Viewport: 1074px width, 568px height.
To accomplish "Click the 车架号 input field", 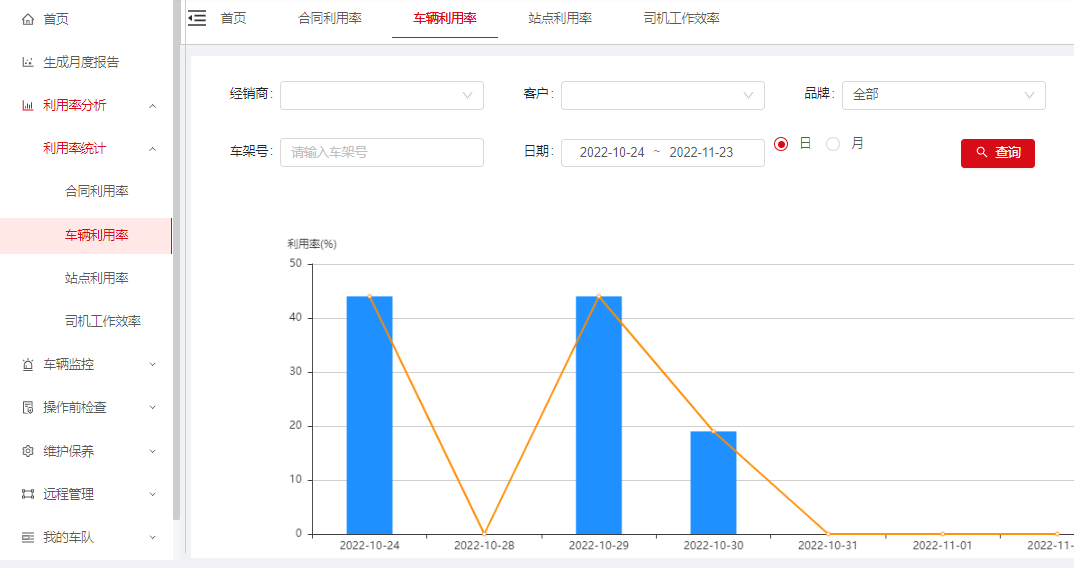I will (x=381, y=152).
